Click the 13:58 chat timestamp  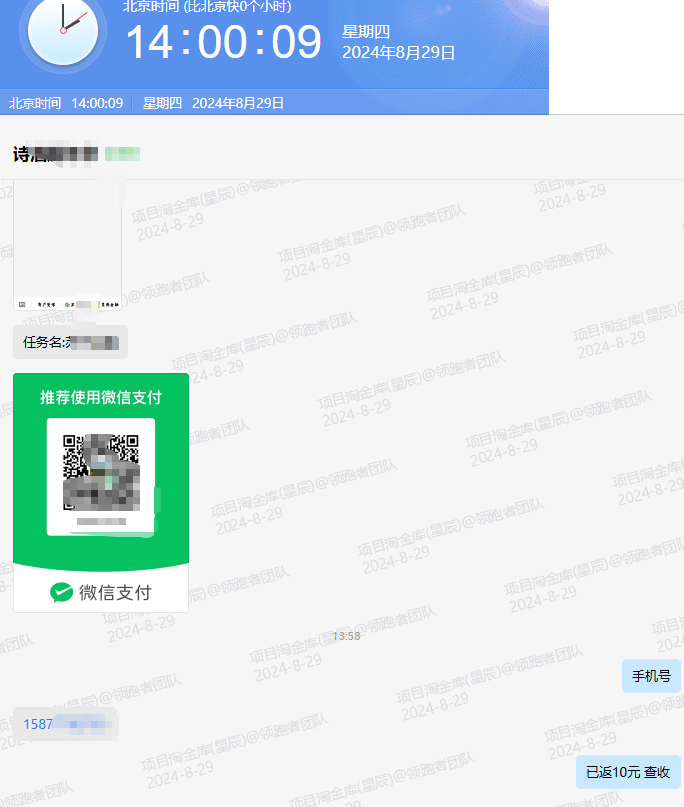click(x=346, y=636)
